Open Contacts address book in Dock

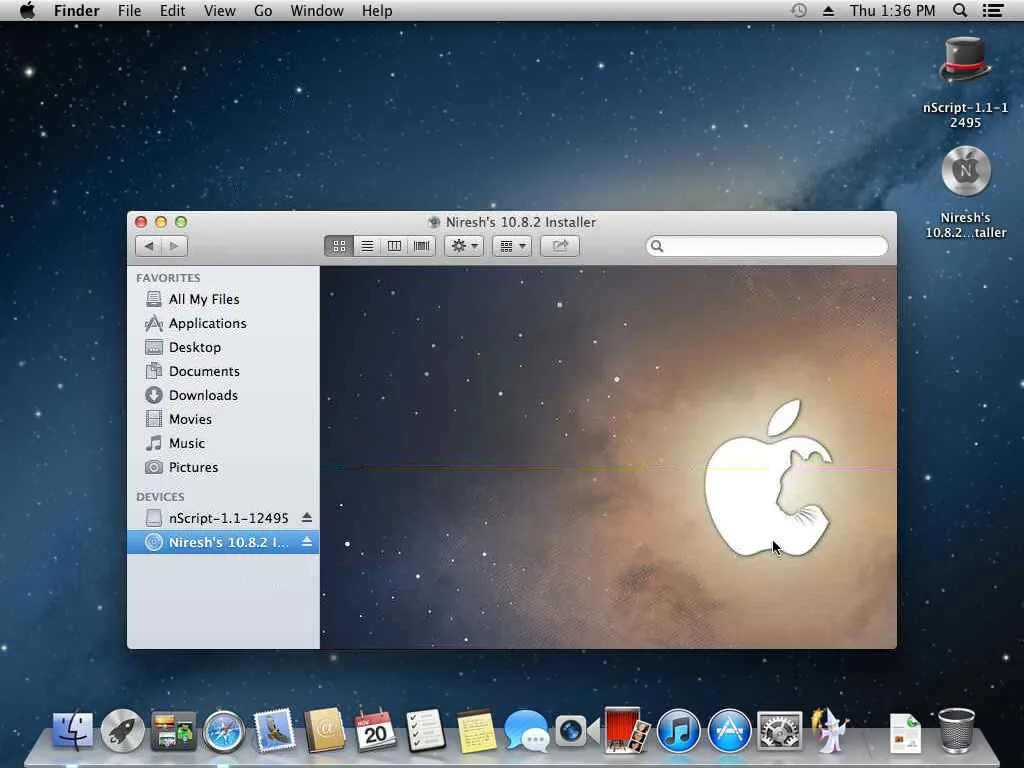[x=325, y=730]
